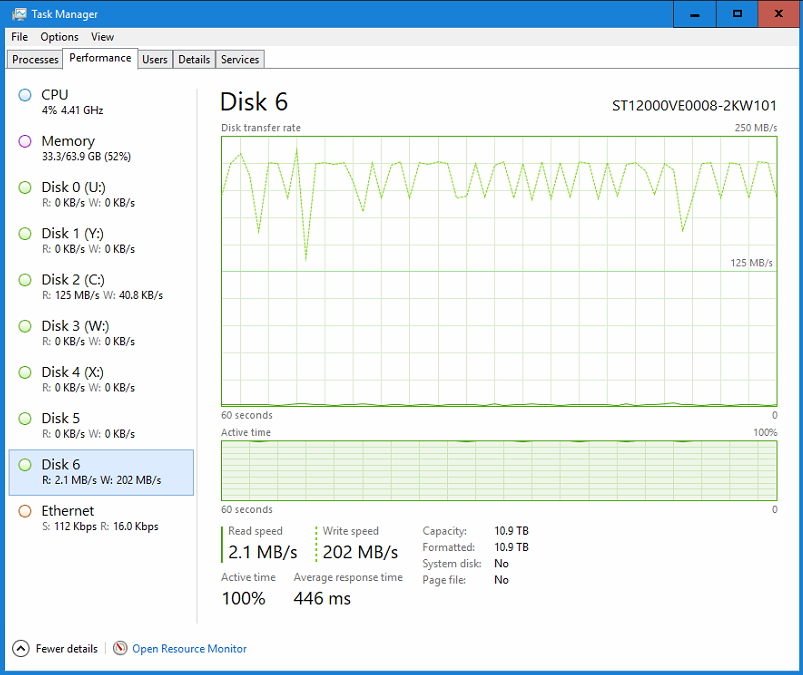Select Disk 2 (C:) in sidebar
803x675 pixels.
101,287
